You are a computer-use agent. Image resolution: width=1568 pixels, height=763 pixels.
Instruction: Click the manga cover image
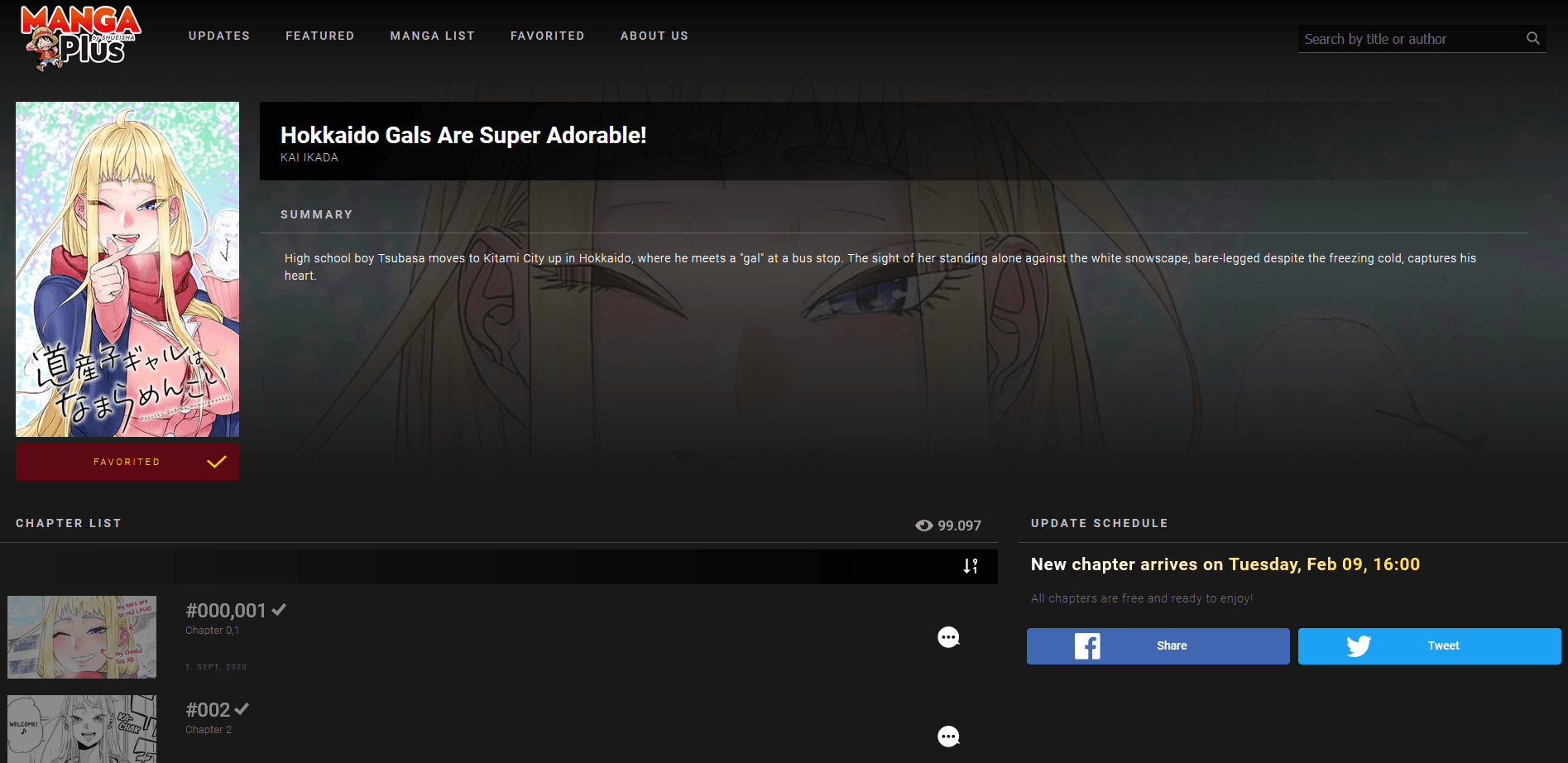tap(127, 269)
